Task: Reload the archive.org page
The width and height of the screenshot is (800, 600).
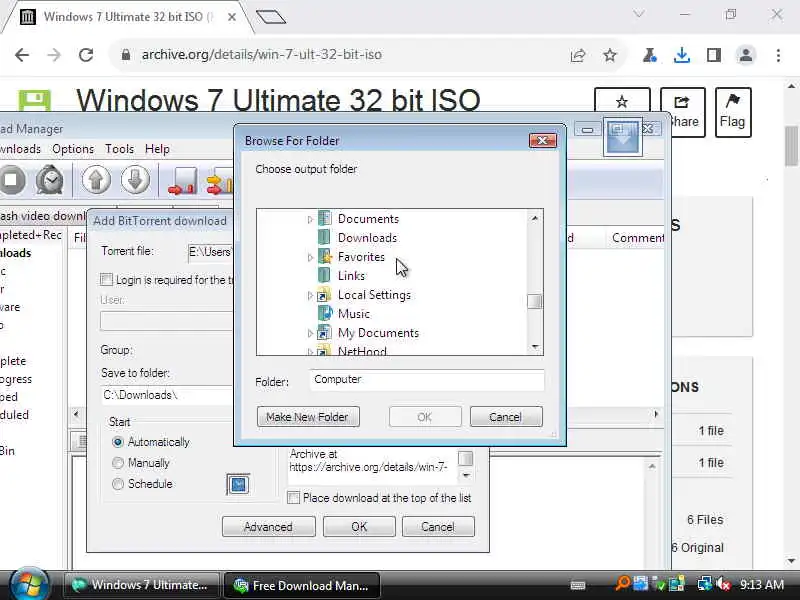Action: pos(86,55)
